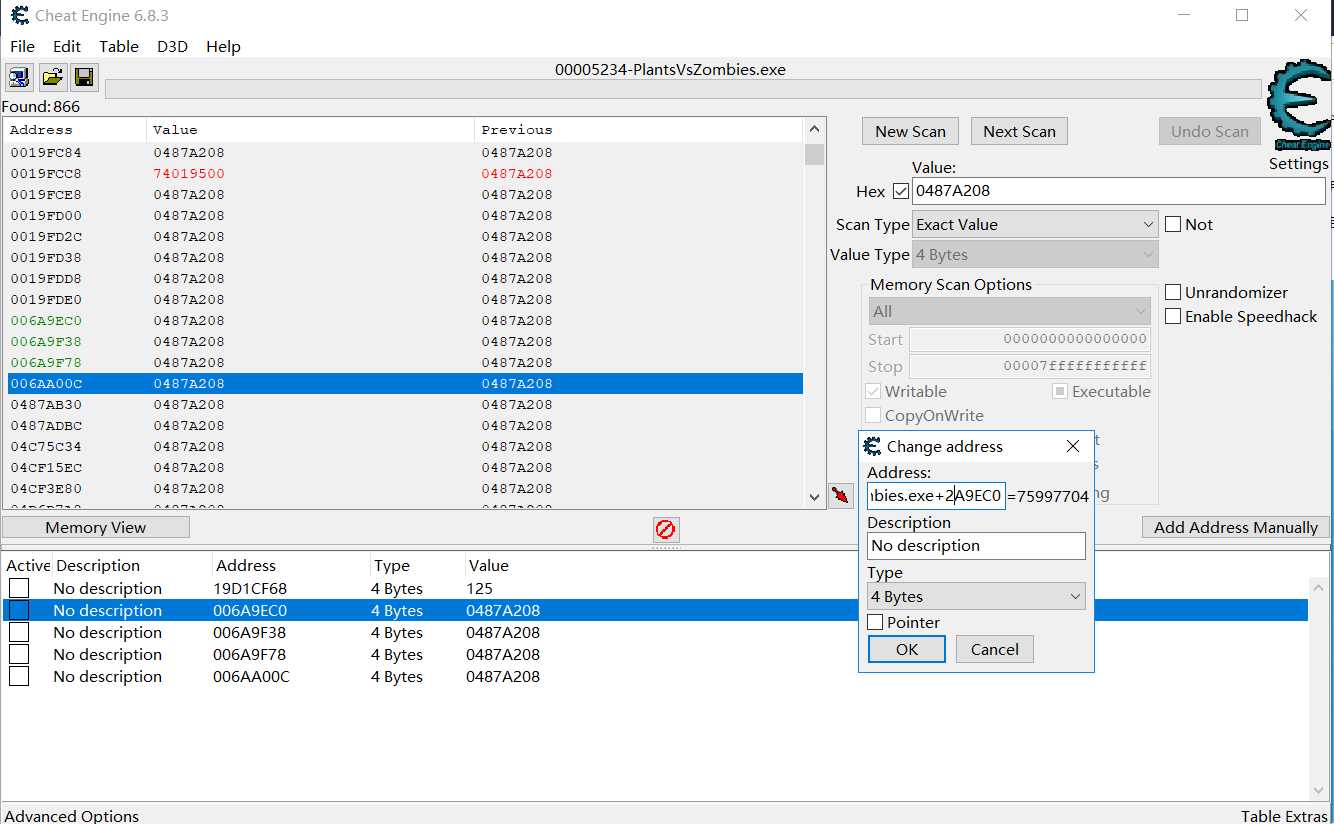Image resolution: width=1334 pixels, height=824 pixels.
Task: Click the Undo Scan button
Action: point(1209,131)
